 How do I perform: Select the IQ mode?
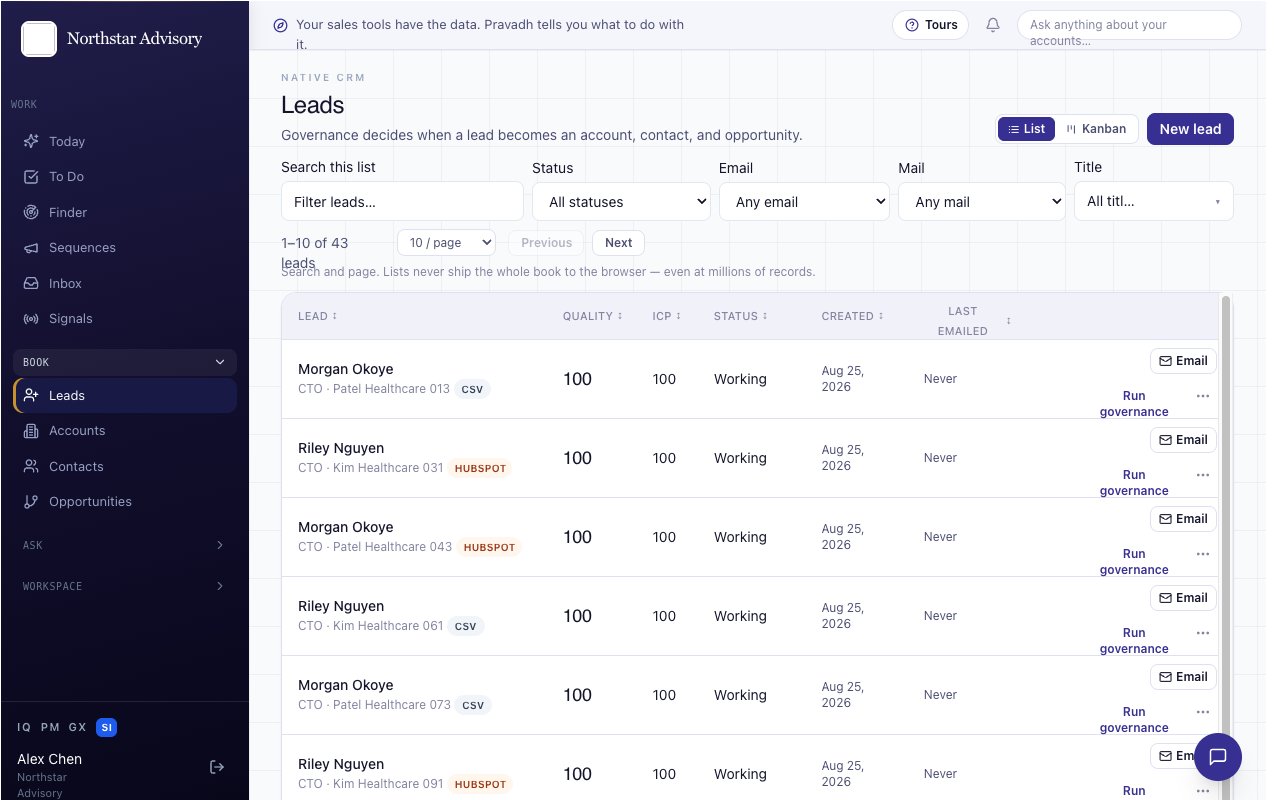point(24,727)
